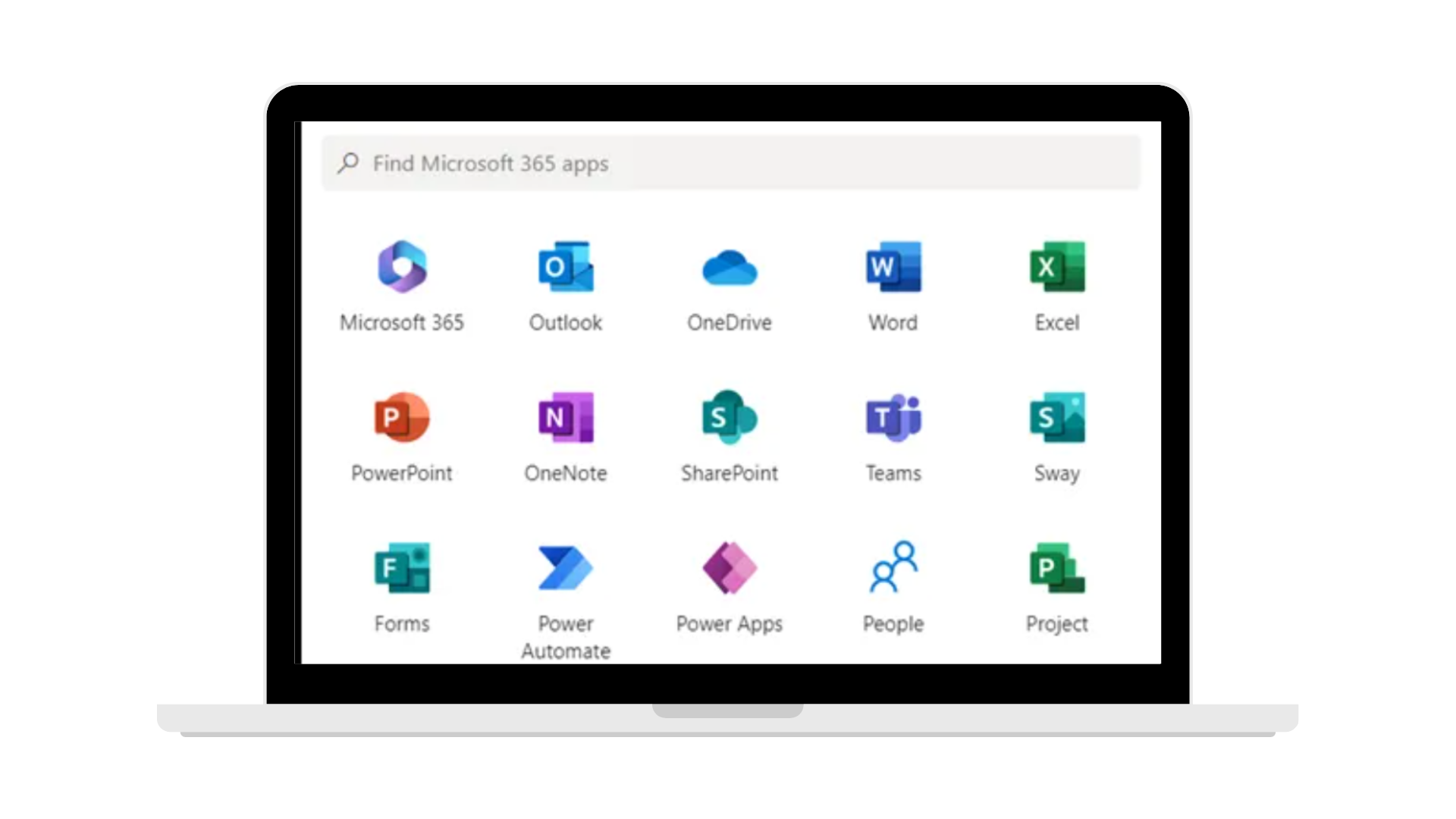Viewport: 1456px width, 819px height.
Task: Open the Forms app icon
Action: click(402, 567)
